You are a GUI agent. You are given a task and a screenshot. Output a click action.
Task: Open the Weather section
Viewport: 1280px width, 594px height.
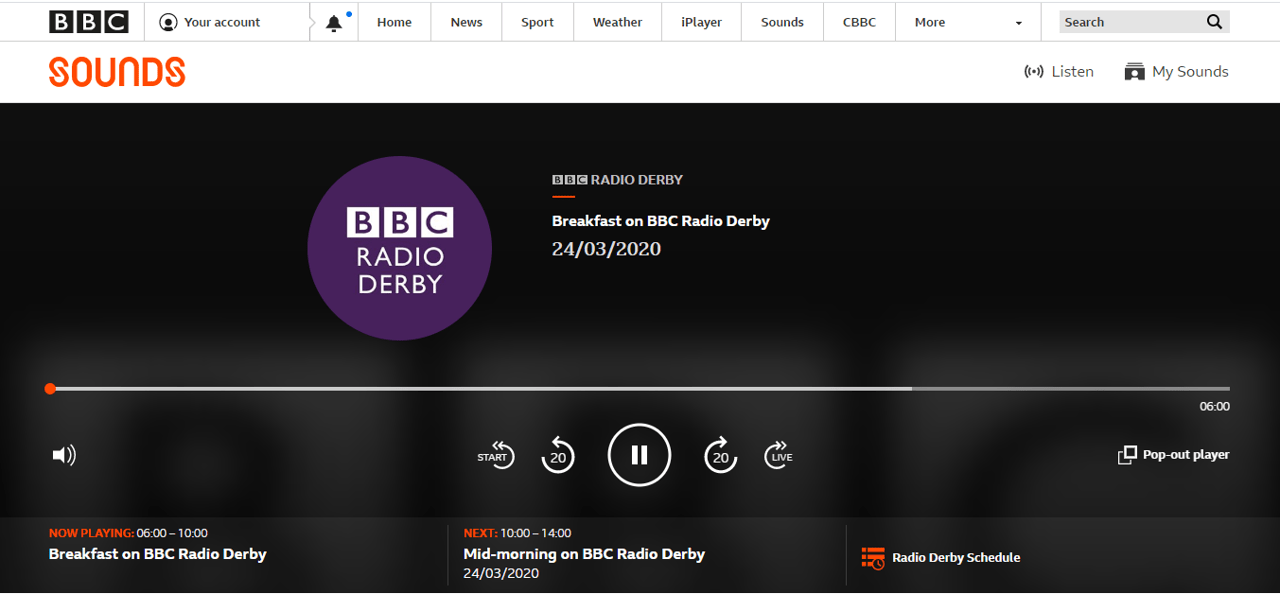coord(617,22)
